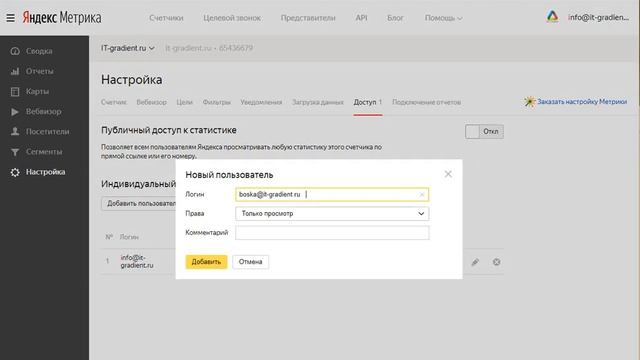640x360 pixels.
Task: Delete info@it-gradient.ru user with cross icon
Action: pyautogui.click(x=496, y=262)
